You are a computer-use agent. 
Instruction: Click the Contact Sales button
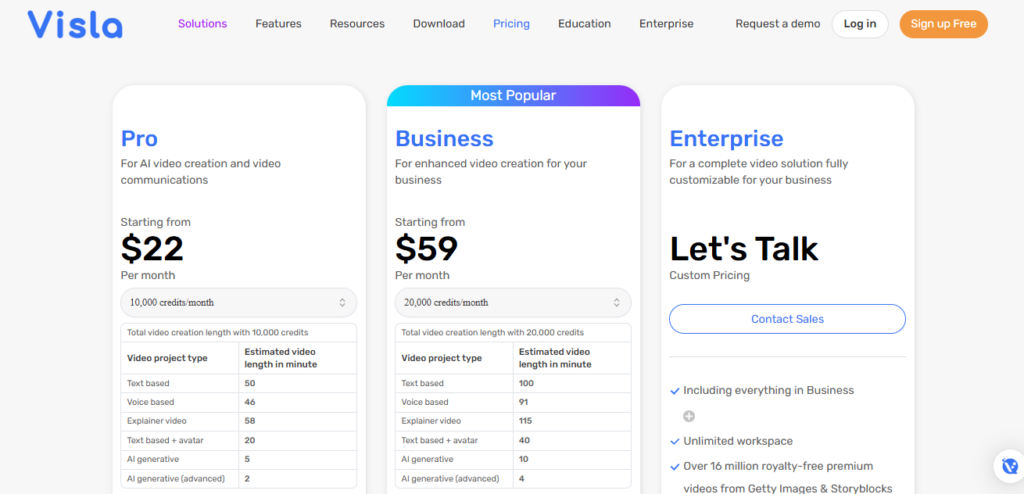pyautogui.click(x=787, y=319)
